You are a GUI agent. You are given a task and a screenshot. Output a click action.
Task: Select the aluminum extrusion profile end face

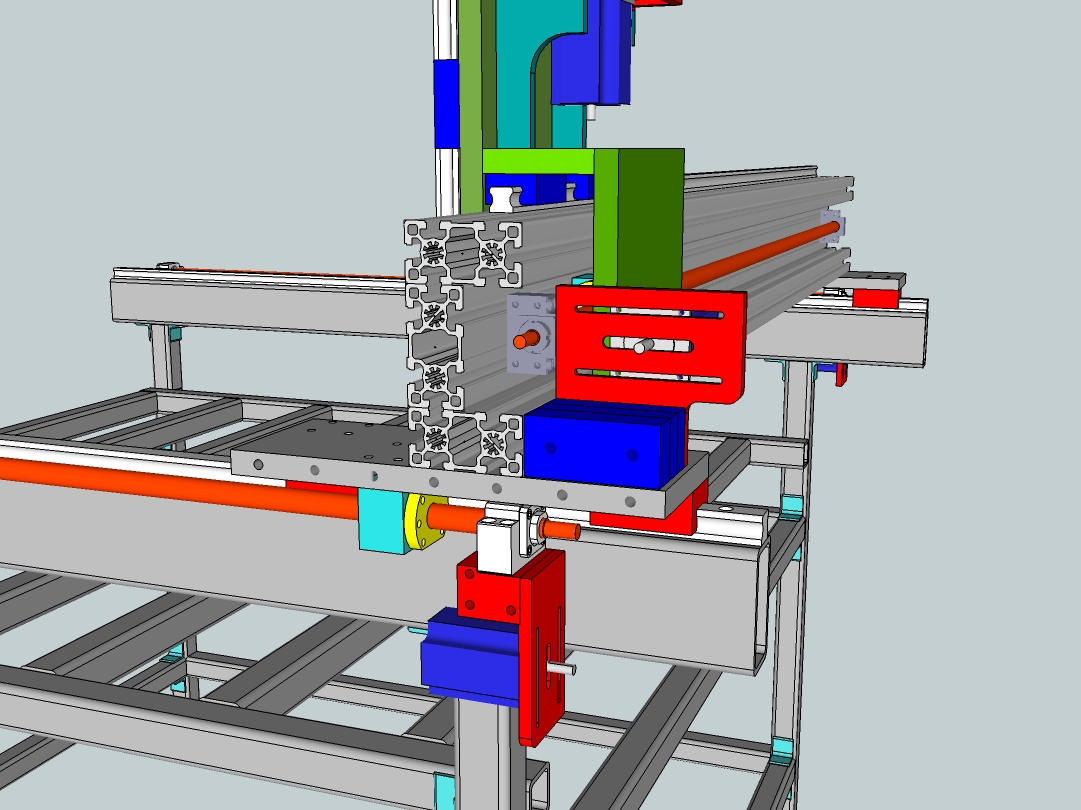tap(463, 347)
